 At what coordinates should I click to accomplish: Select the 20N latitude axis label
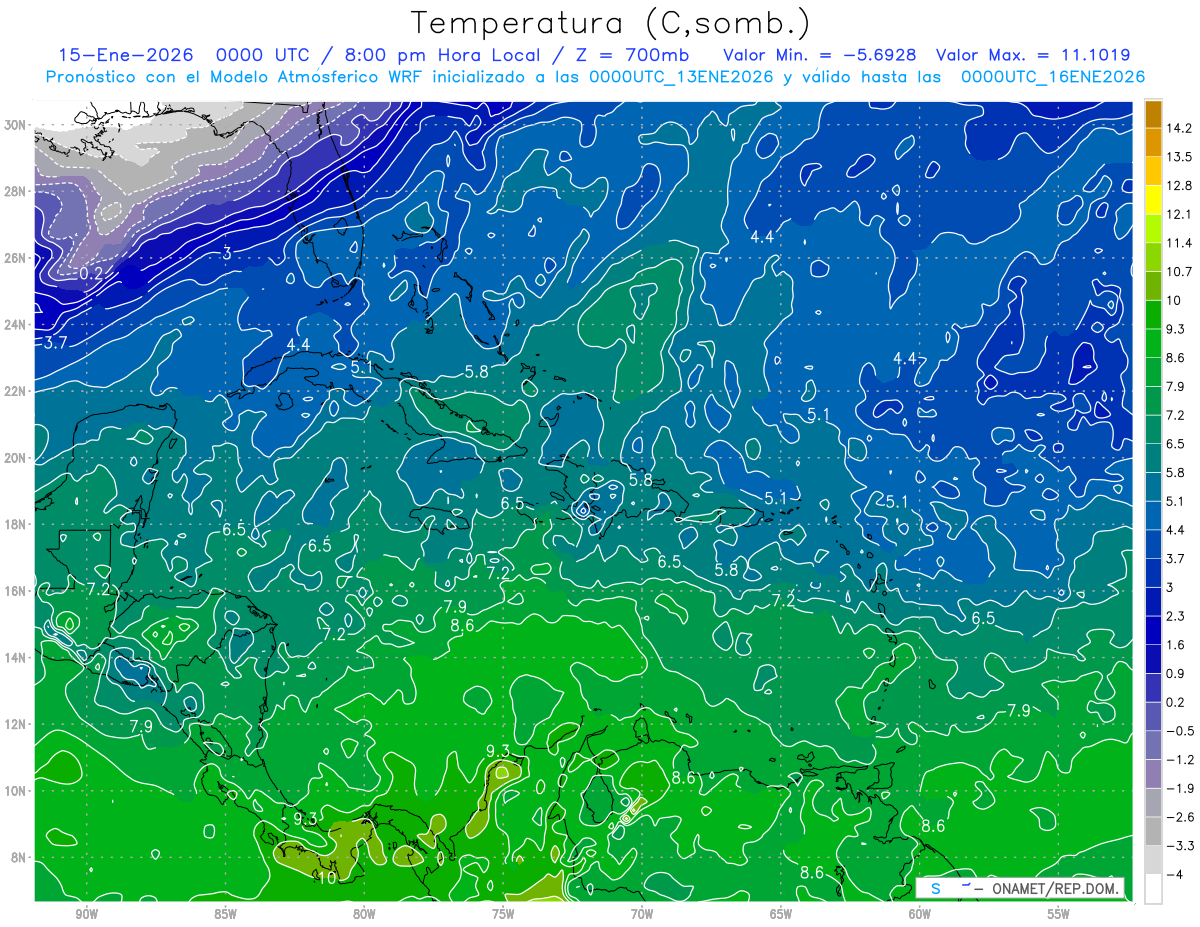point(16,458)
